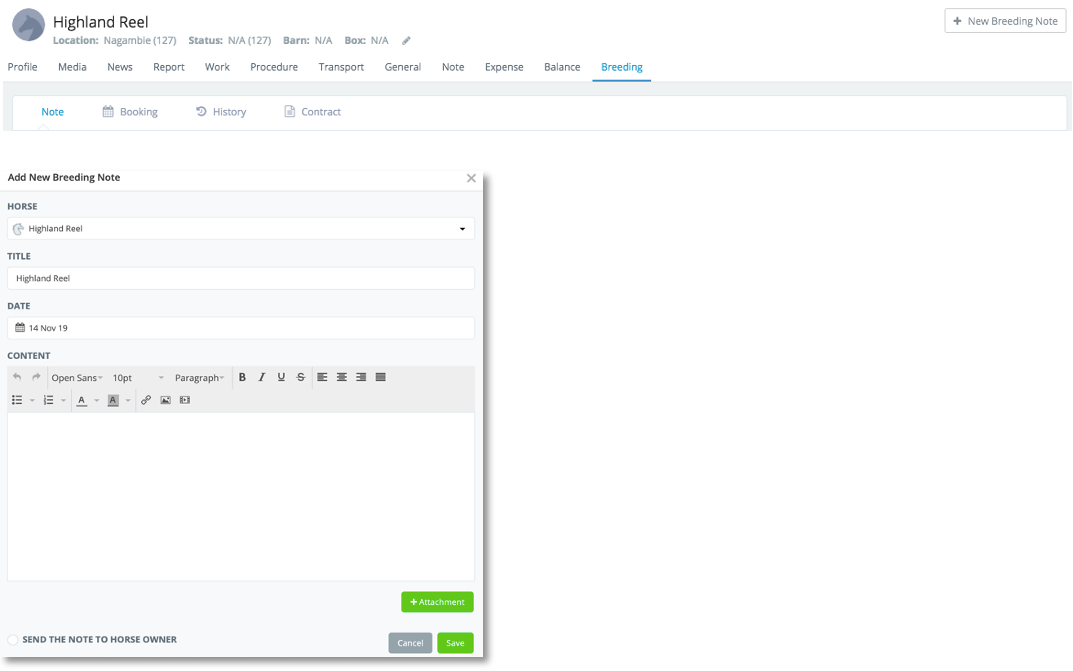
Task: Open the Expense tab
Action: [x=504, y=67]
